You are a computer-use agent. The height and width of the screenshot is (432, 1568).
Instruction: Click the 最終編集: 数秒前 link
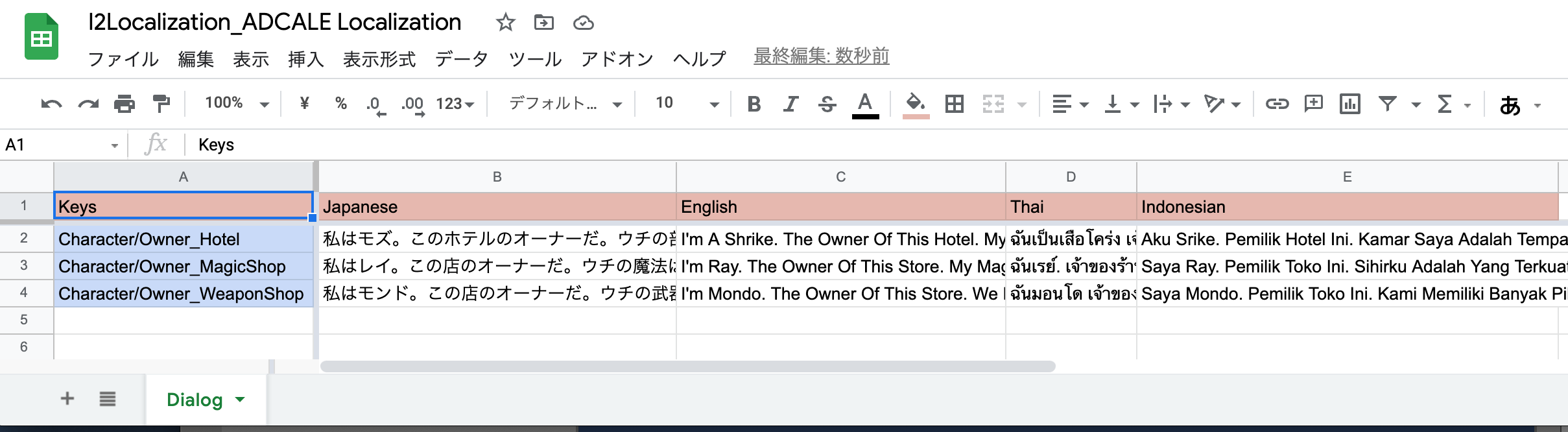821,56
